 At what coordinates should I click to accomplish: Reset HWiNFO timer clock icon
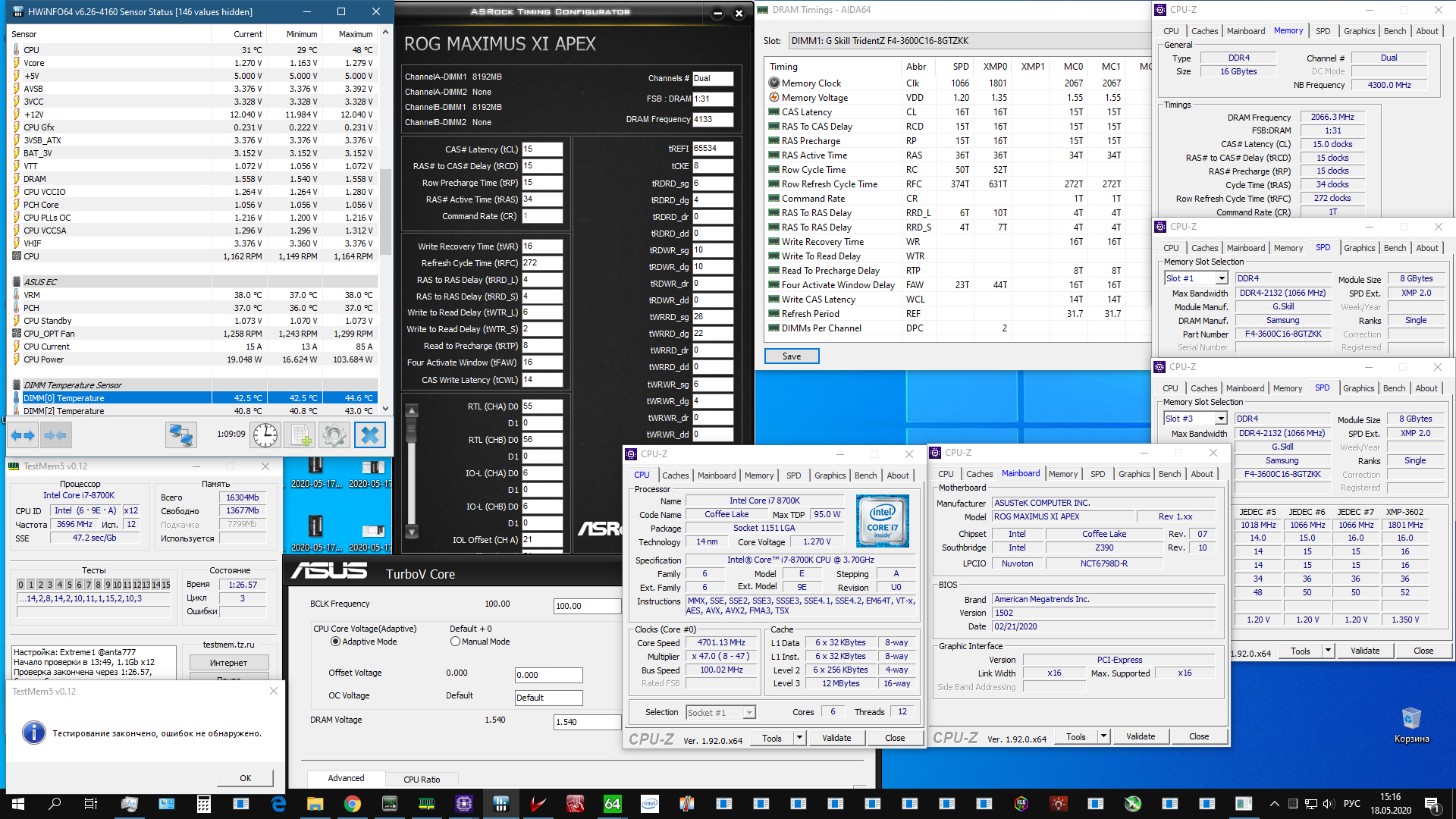(x=265, y=435)
